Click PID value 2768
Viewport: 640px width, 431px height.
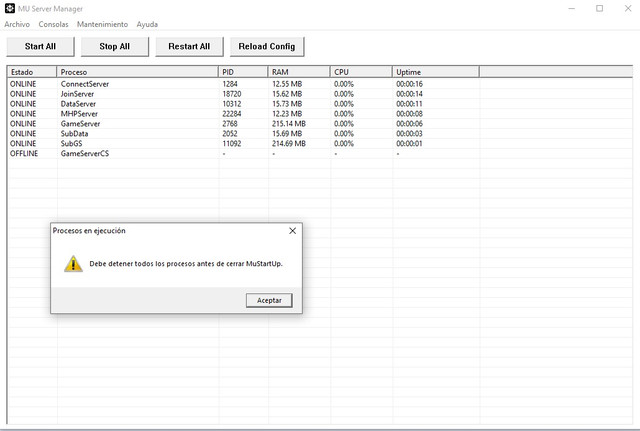(230, 124)
